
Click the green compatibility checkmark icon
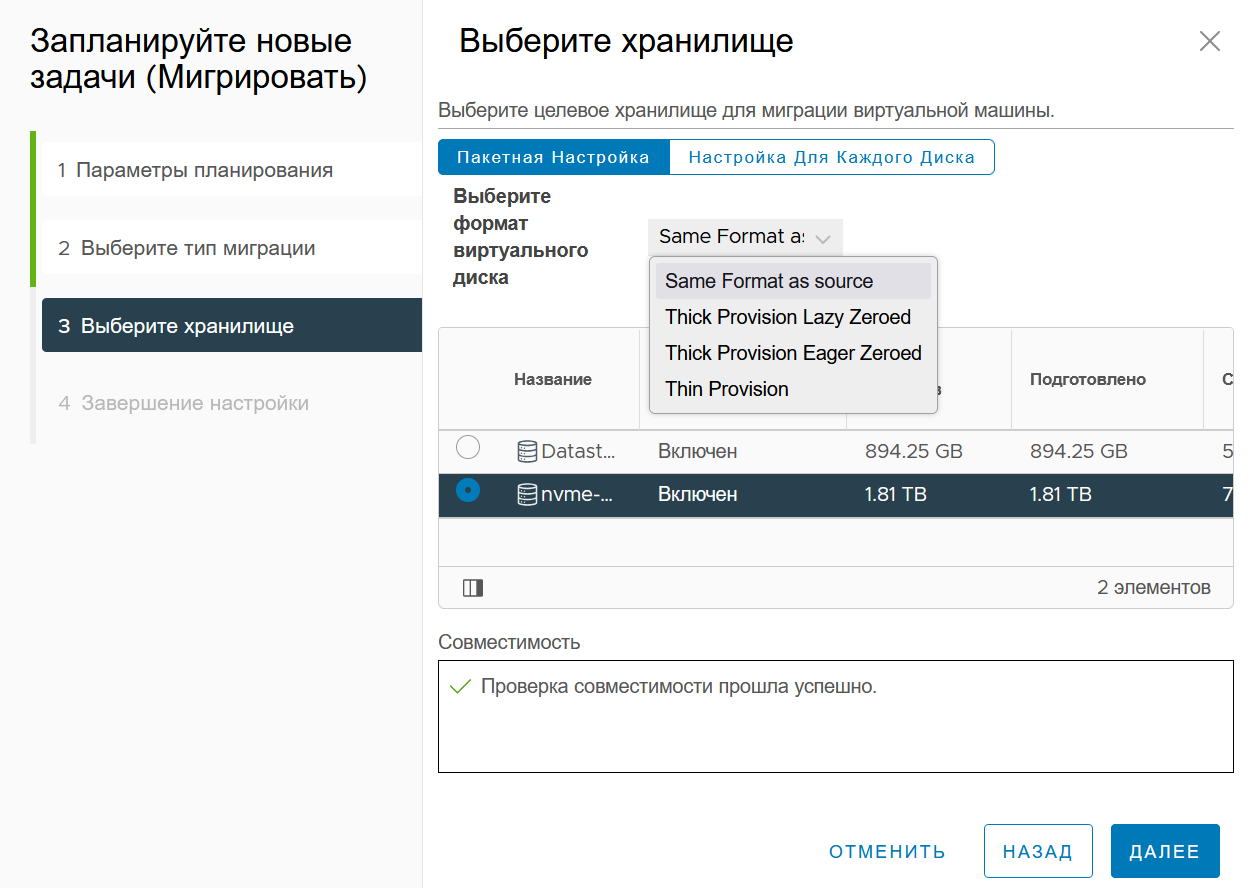coord(460,687)
